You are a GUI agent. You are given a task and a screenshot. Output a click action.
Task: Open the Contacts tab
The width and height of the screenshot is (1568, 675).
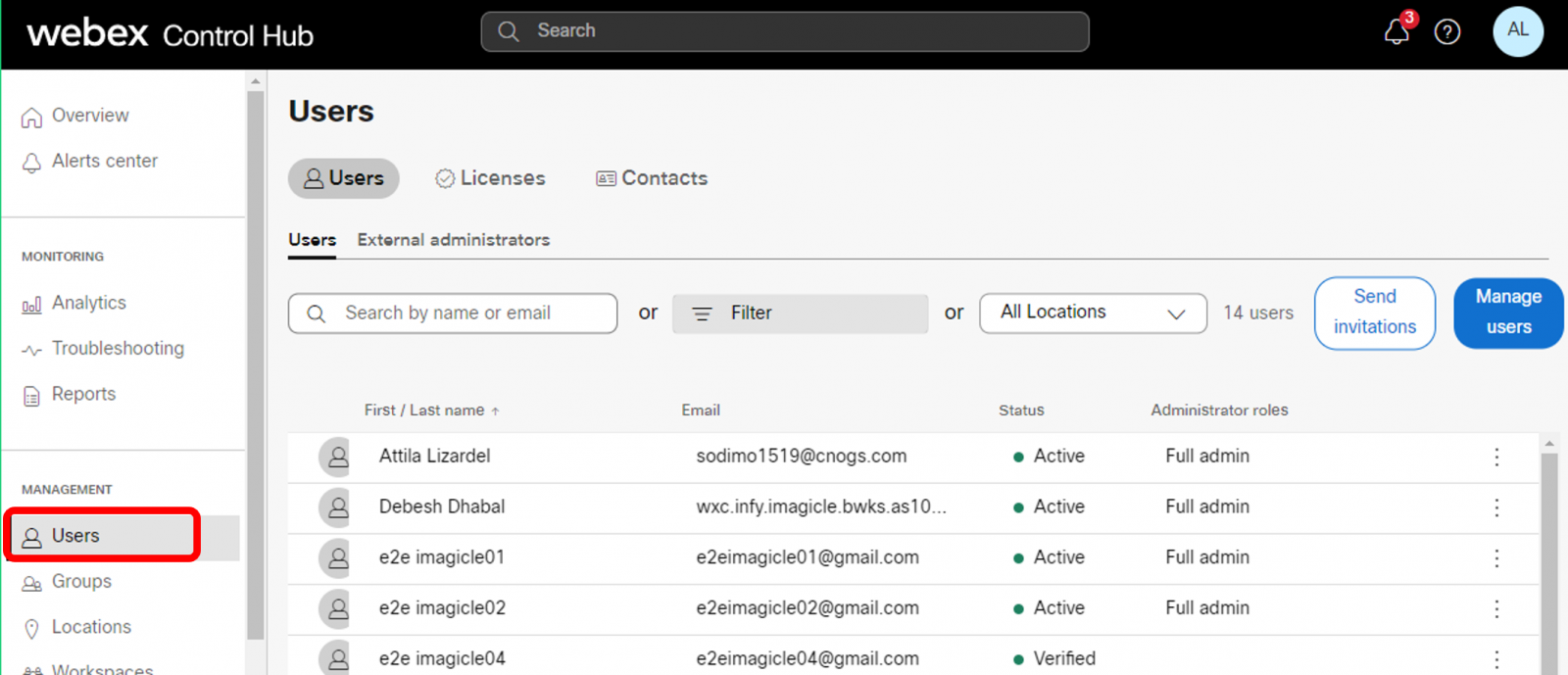click(652, 178)
